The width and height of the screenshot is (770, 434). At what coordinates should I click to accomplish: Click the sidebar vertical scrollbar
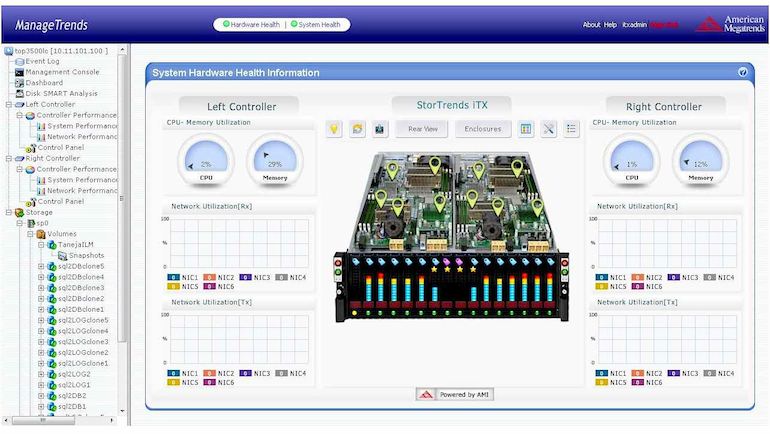[123, 230]
